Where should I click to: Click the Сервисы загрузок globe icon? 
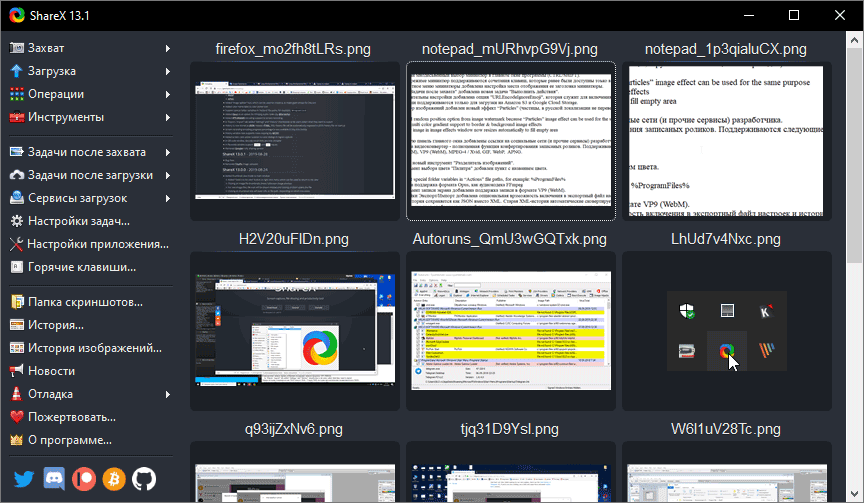coord(17,198)
